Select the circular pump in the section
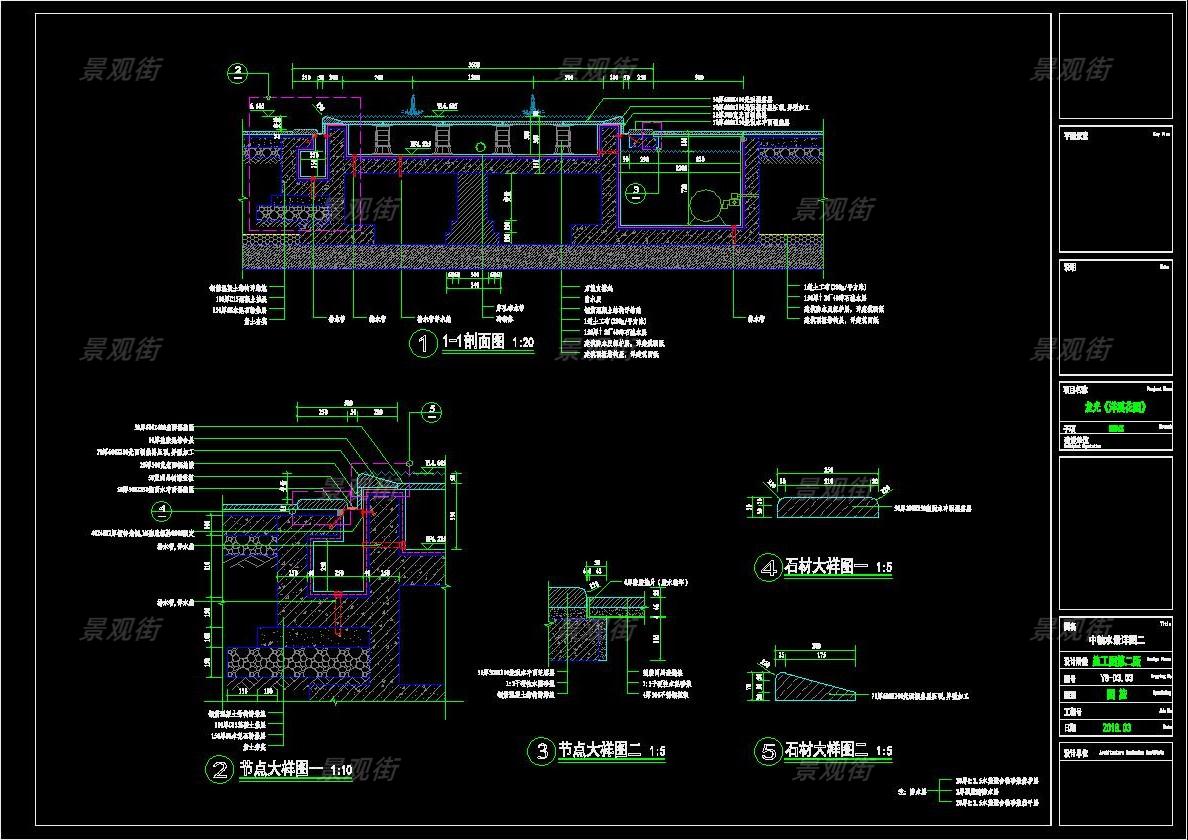The width and height of the screenshot is (1188, 840). point(706,205)
